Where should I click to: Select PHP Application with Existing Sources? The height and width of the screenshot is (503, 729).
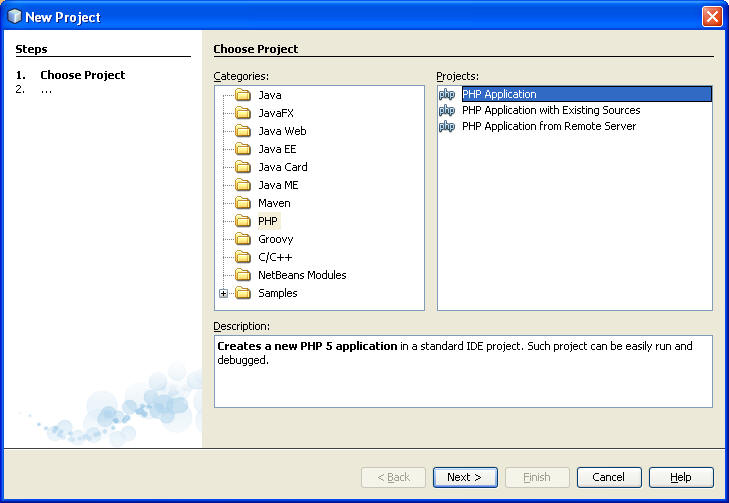point(551,110)
